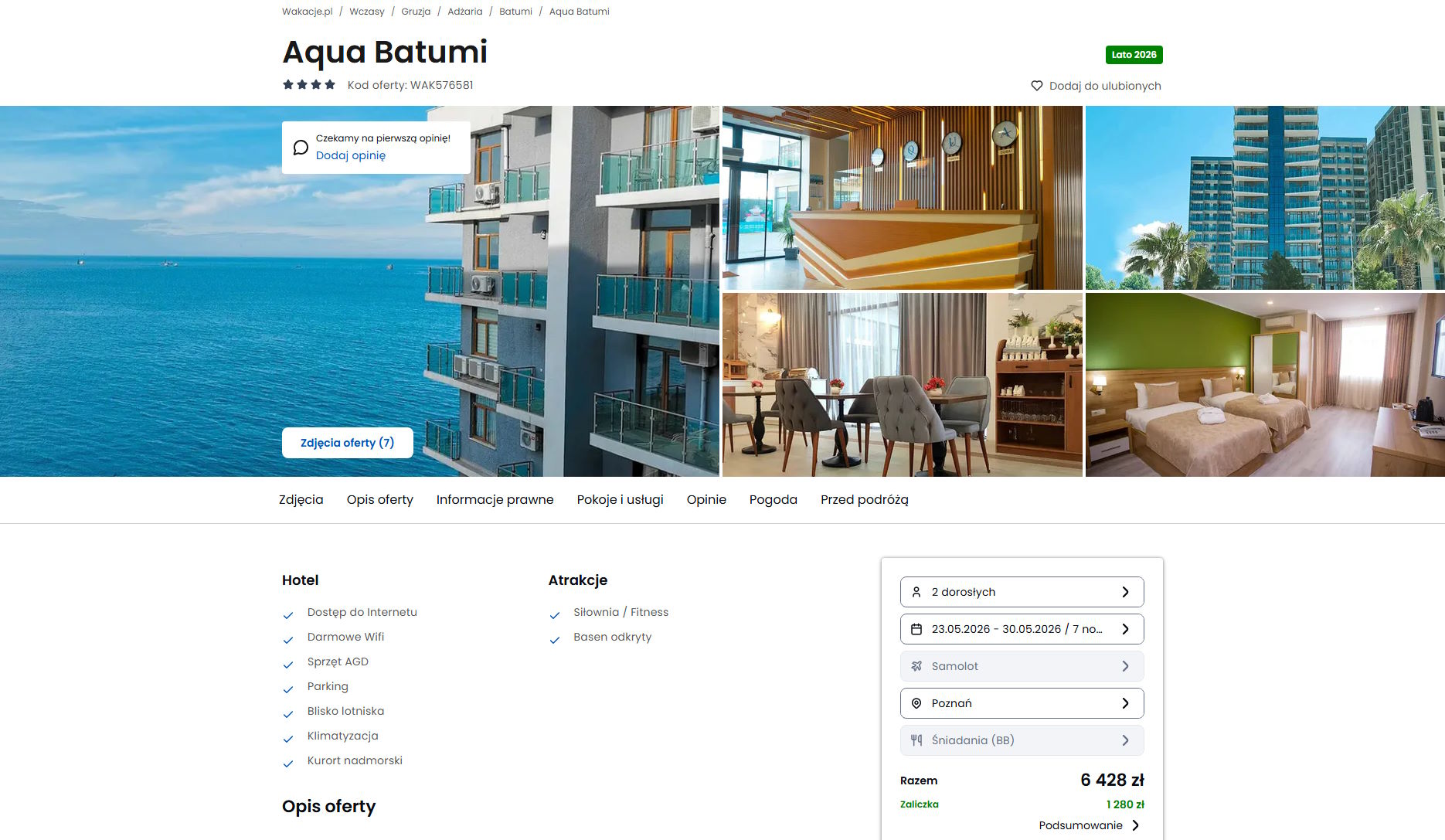Open the travel dates chevron

[1125, 629]
